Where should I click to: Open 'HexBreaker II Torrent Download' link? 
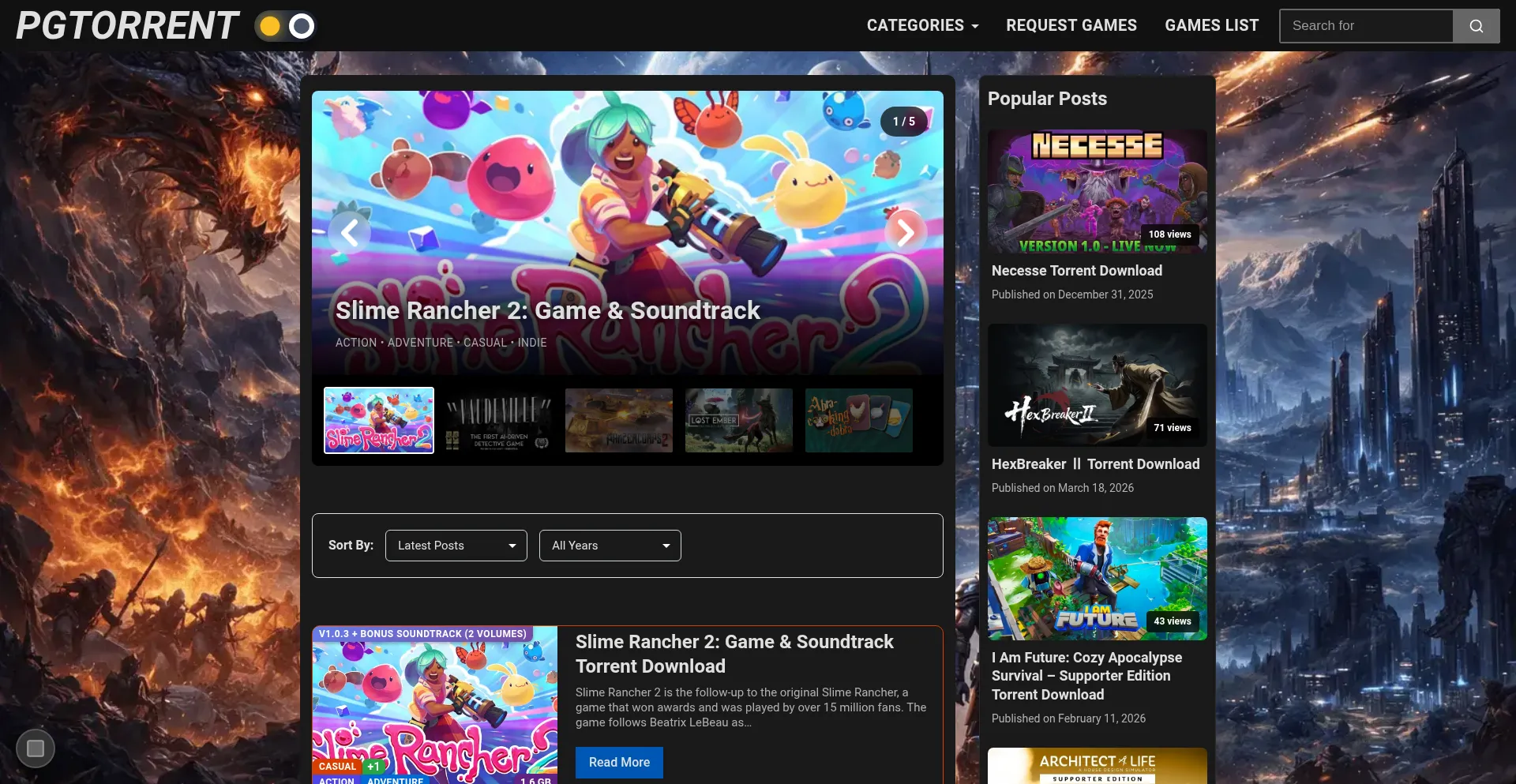pos(1096,464)
